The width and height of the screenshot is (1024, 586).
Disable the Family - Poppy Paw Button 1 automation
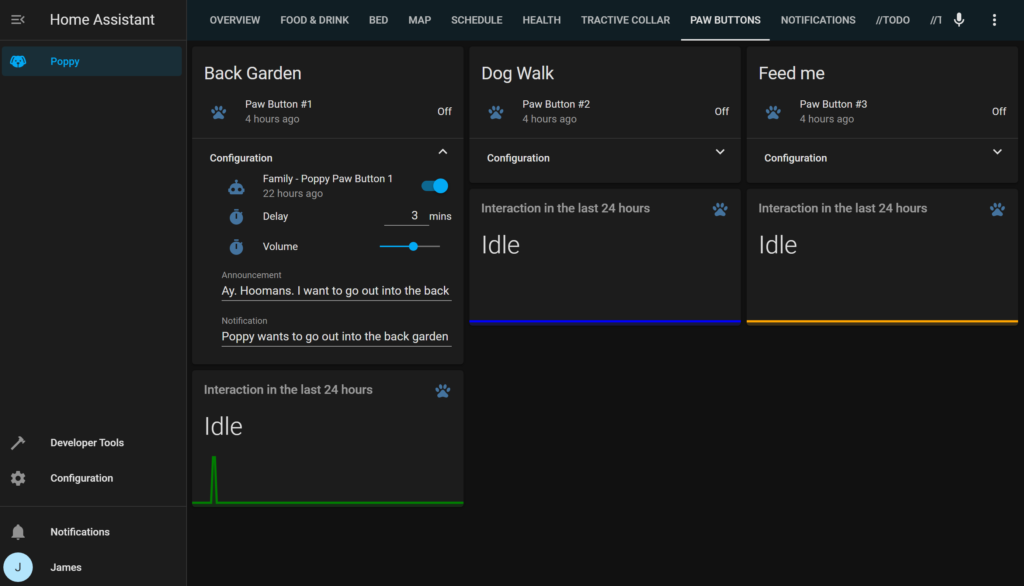(435, 186)
